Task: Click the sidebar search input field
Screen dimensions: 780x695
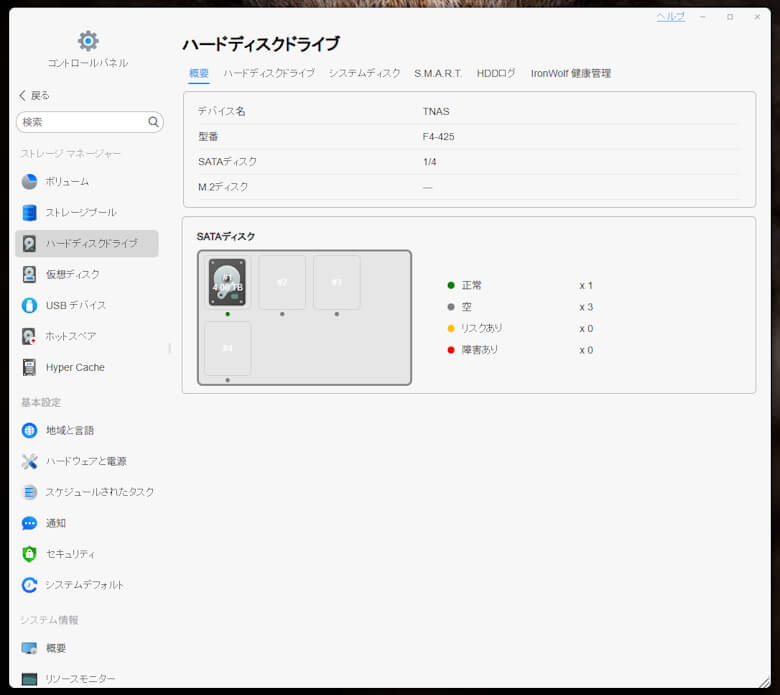Action: [x=82, y=122]
